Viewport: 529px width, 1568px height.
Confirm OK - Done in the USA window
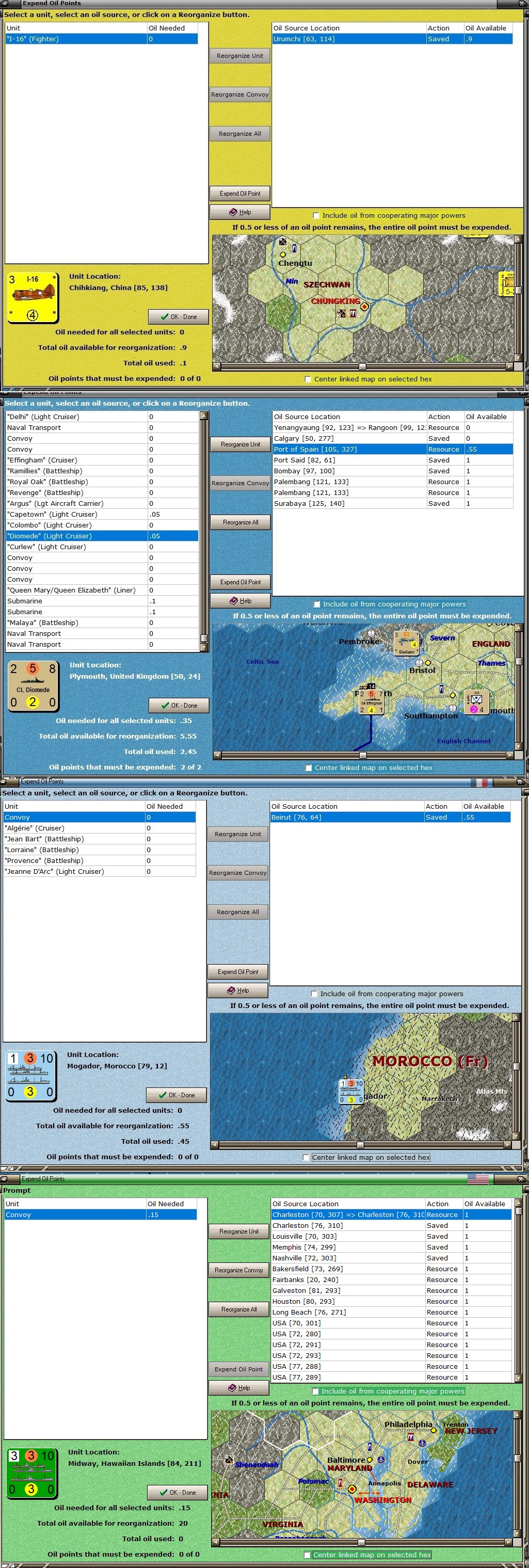pyautogui.click(x=177, y=1492)
